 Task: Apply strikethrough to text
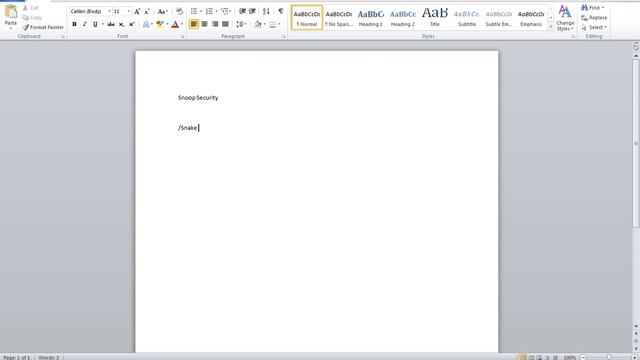[x=111, y=24]
